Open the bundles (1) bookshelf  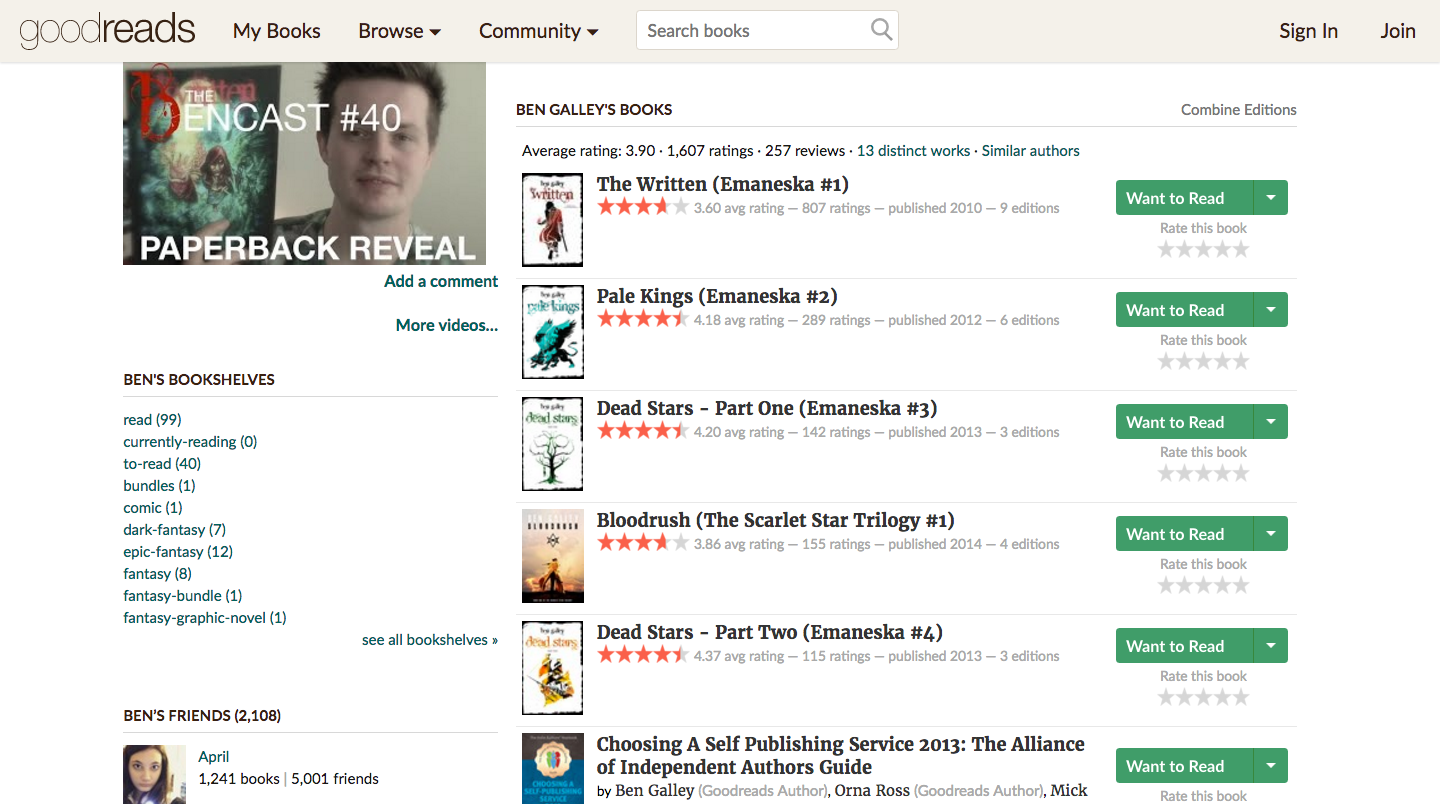click(159, 486)
